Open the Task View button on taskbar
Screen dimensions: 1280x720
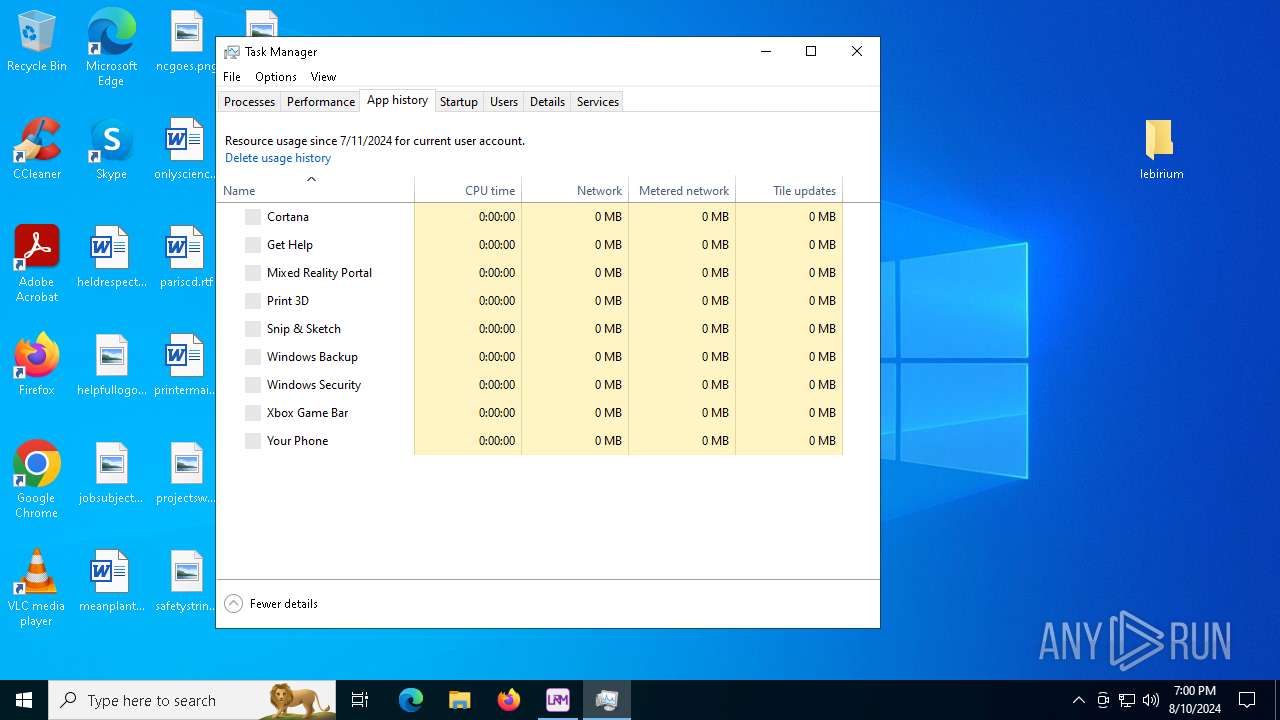[x=360, y=700]
